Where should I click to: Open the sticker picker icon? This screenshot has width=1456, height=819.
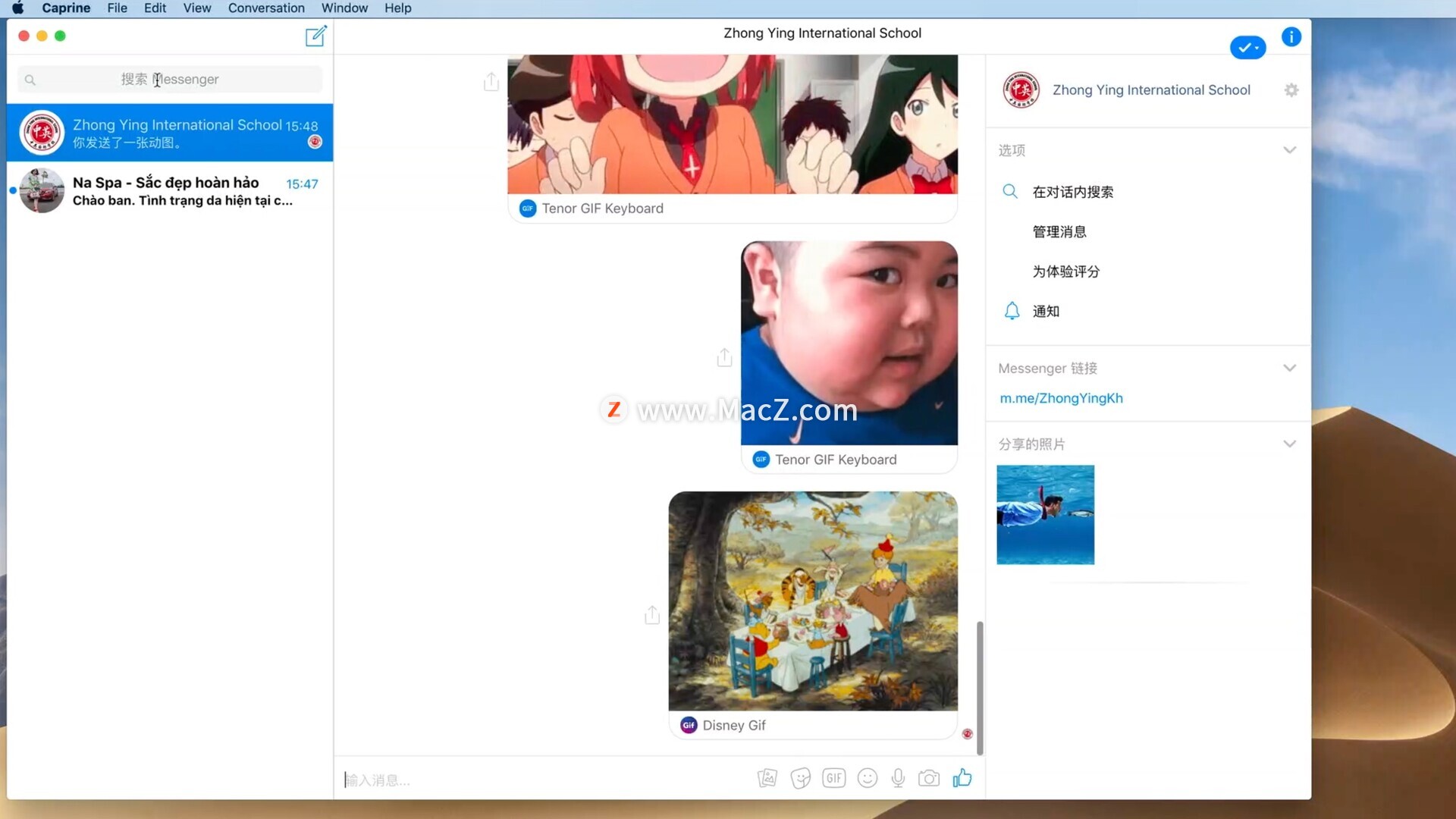coord(800,778)
